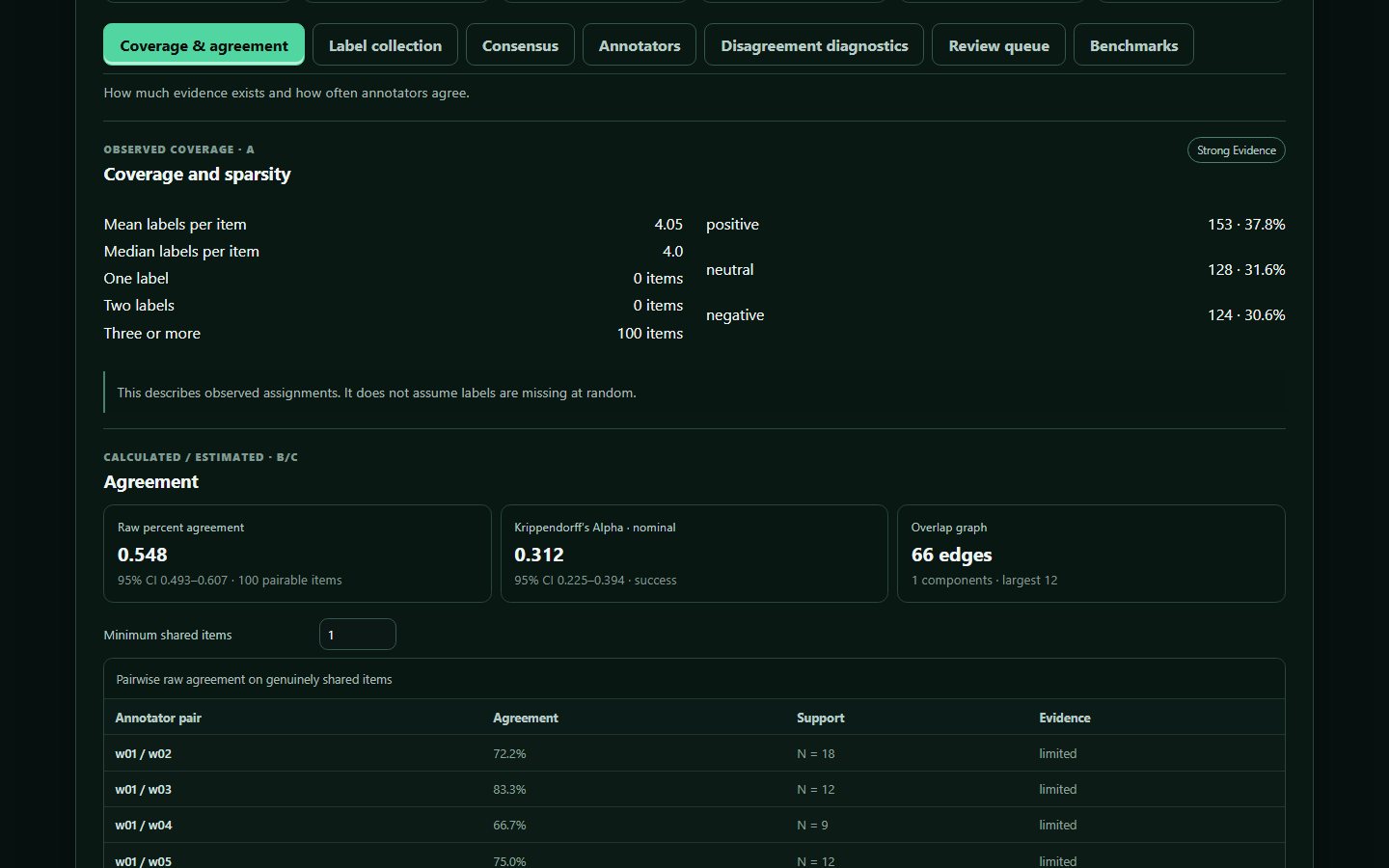Viewport: 1389px width, 868px height.
Task: Click the 66 edges value
Action: click(951, 555)
